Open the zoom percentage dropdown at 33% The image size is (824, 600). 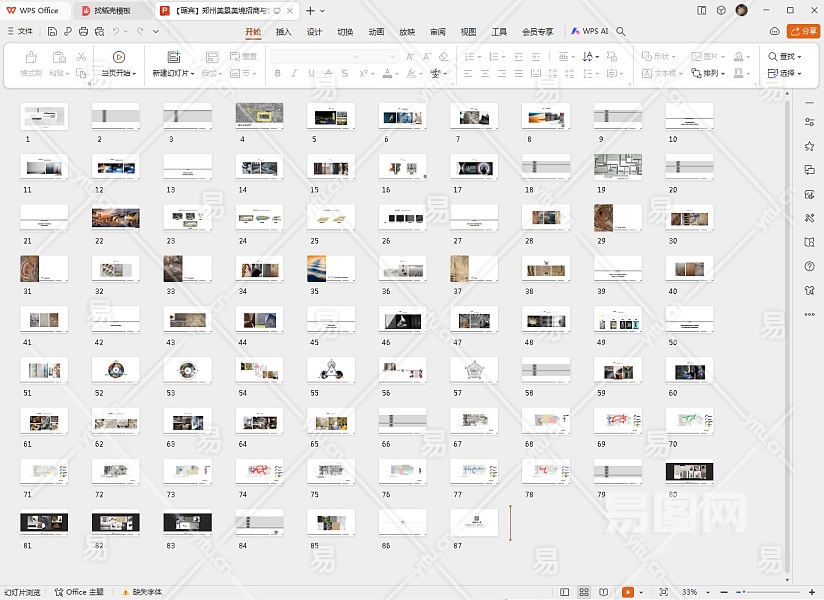click(x=692, y=592)
